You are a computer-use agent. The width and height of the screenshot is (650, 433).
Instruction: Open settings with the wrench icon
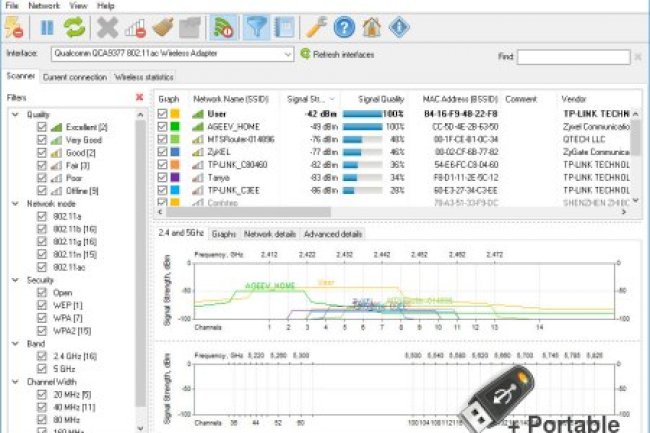coord(316,27)
